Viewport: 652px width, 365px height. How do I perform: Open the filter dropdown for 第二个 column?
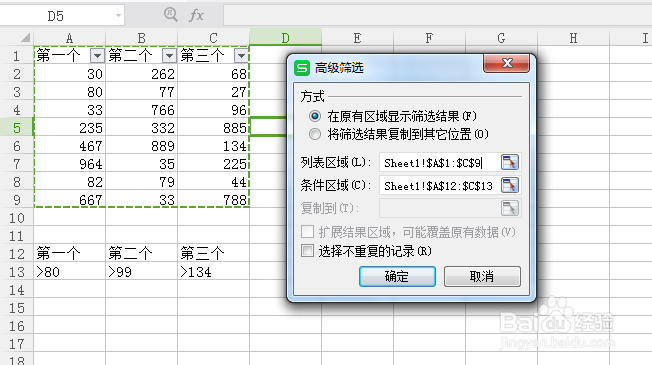169,55
